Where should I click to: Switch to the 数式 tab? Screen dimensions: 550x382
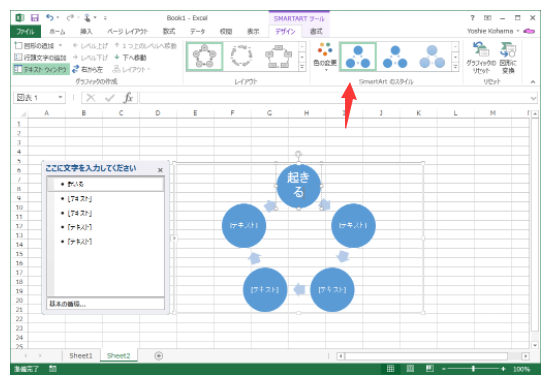point(169,32)
